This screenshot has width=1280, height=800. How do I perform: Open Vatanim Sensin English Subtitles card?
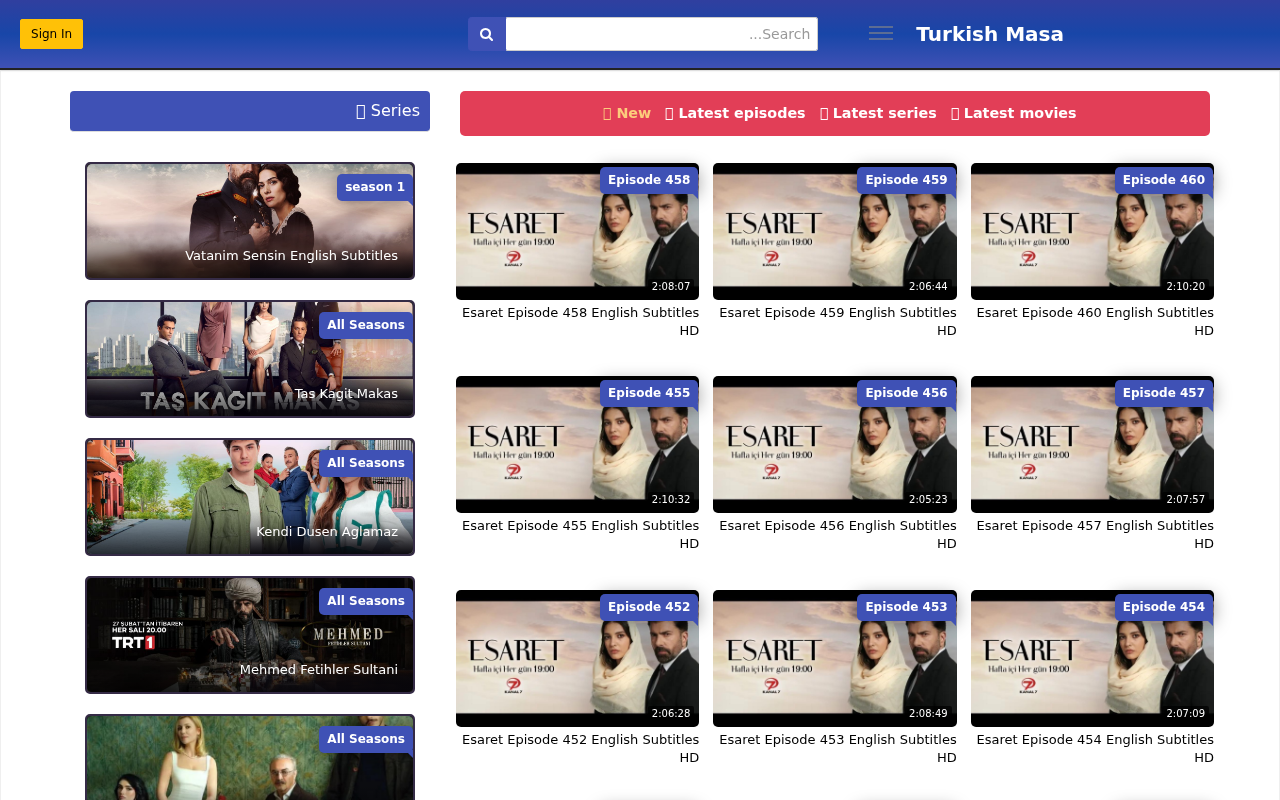[250, 221]
